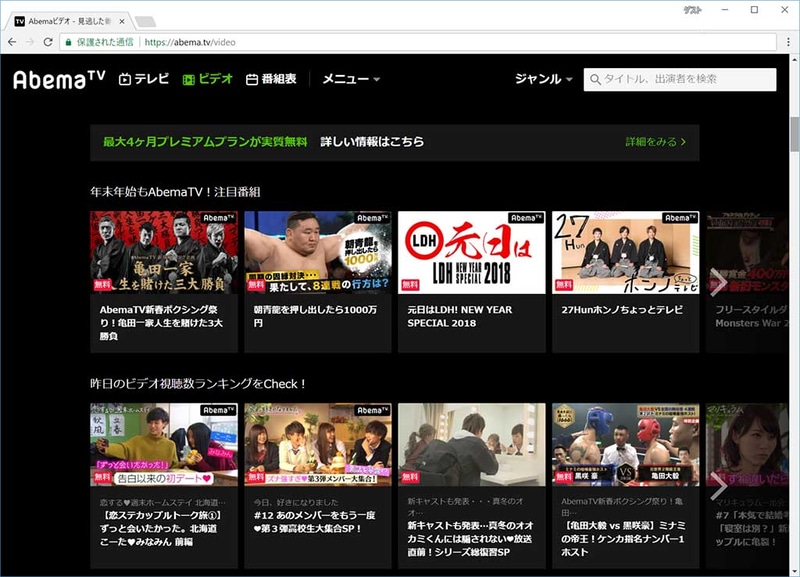800x577 pixels.
Task: Open the 番組表 schedule
Action: pos(271,79)
